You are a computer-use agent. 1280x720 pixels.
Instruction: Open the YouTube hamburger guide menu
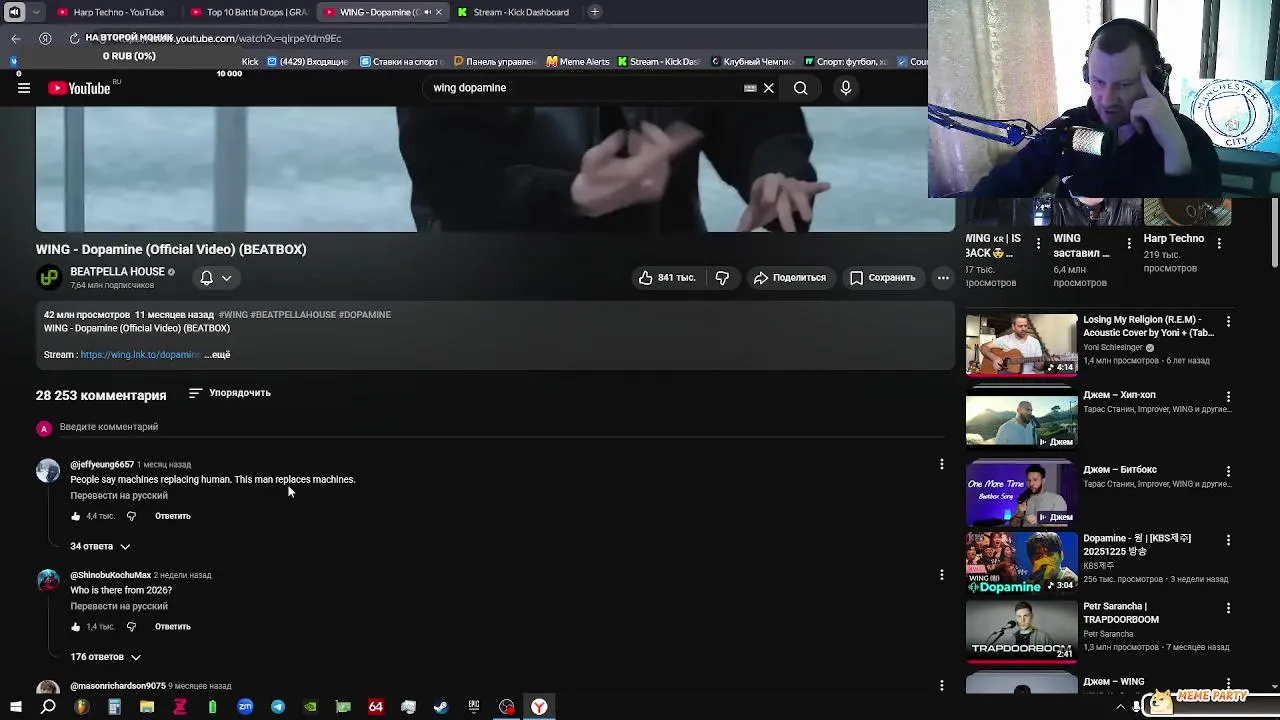(x=23, y=88)
